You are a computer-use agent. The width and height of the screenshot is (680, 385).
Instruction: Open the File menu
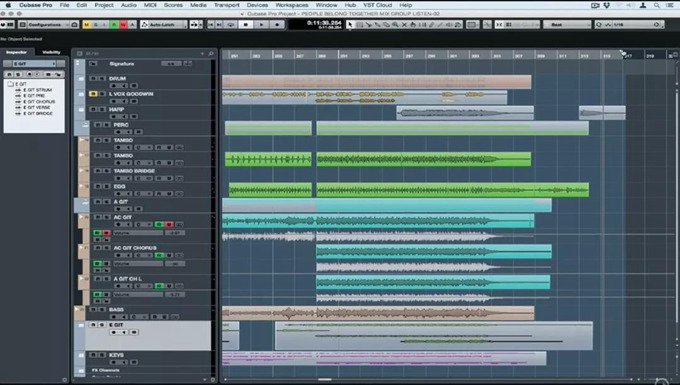64,5
